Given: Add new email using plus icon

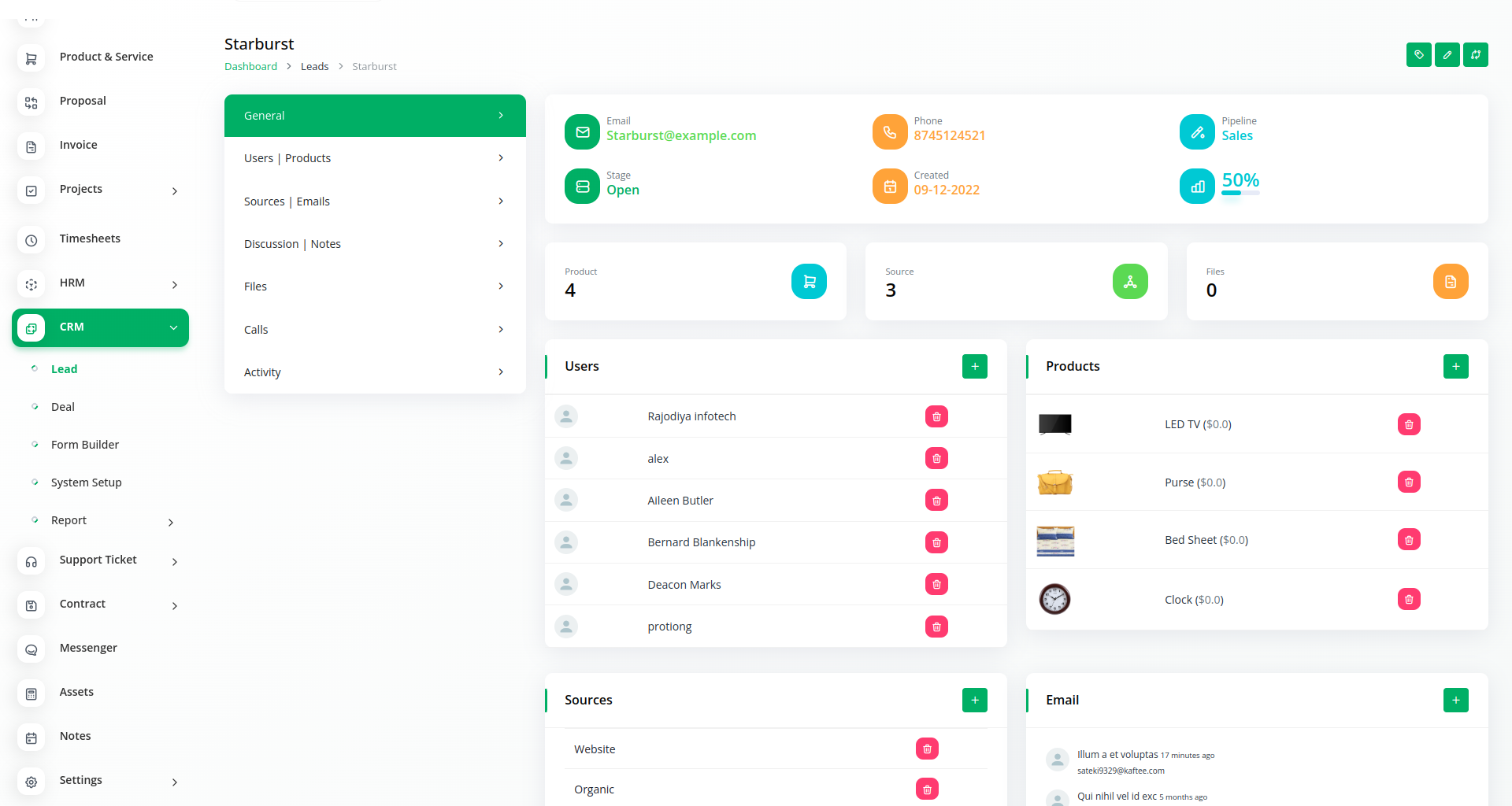Looking at the screenshot, I should coord(1455,701).
